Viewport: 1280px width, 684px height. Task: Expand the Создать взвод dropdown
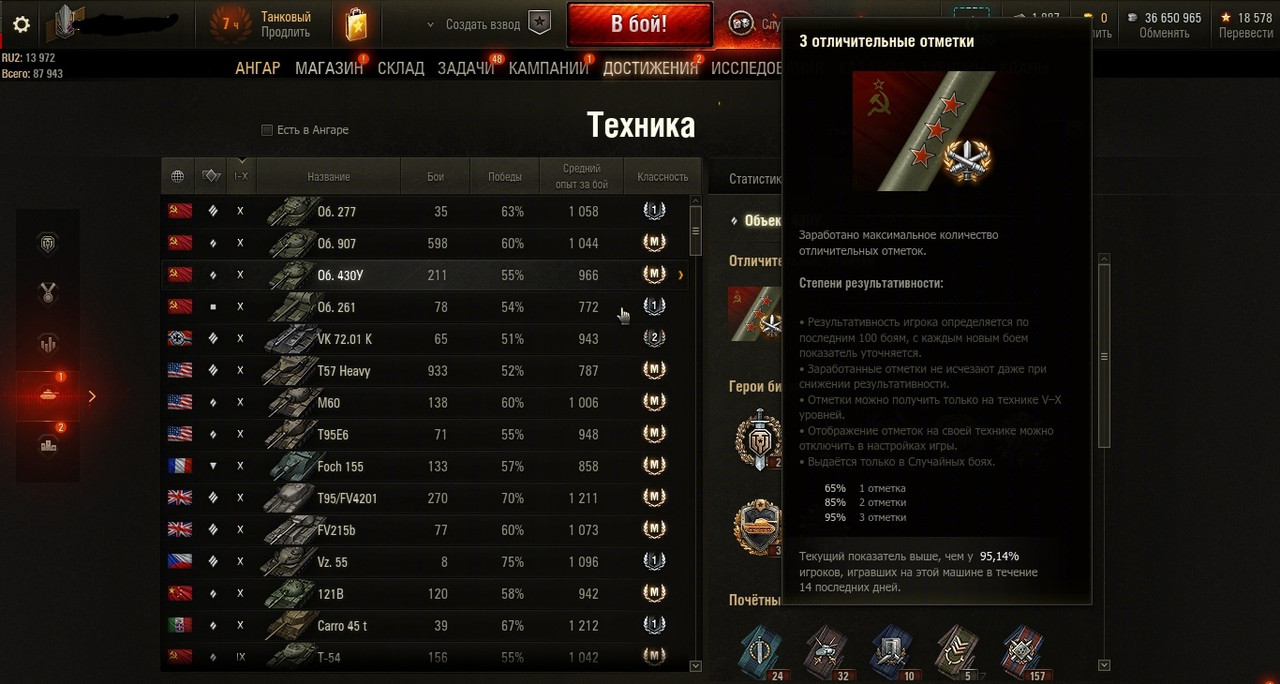point(431,24)
